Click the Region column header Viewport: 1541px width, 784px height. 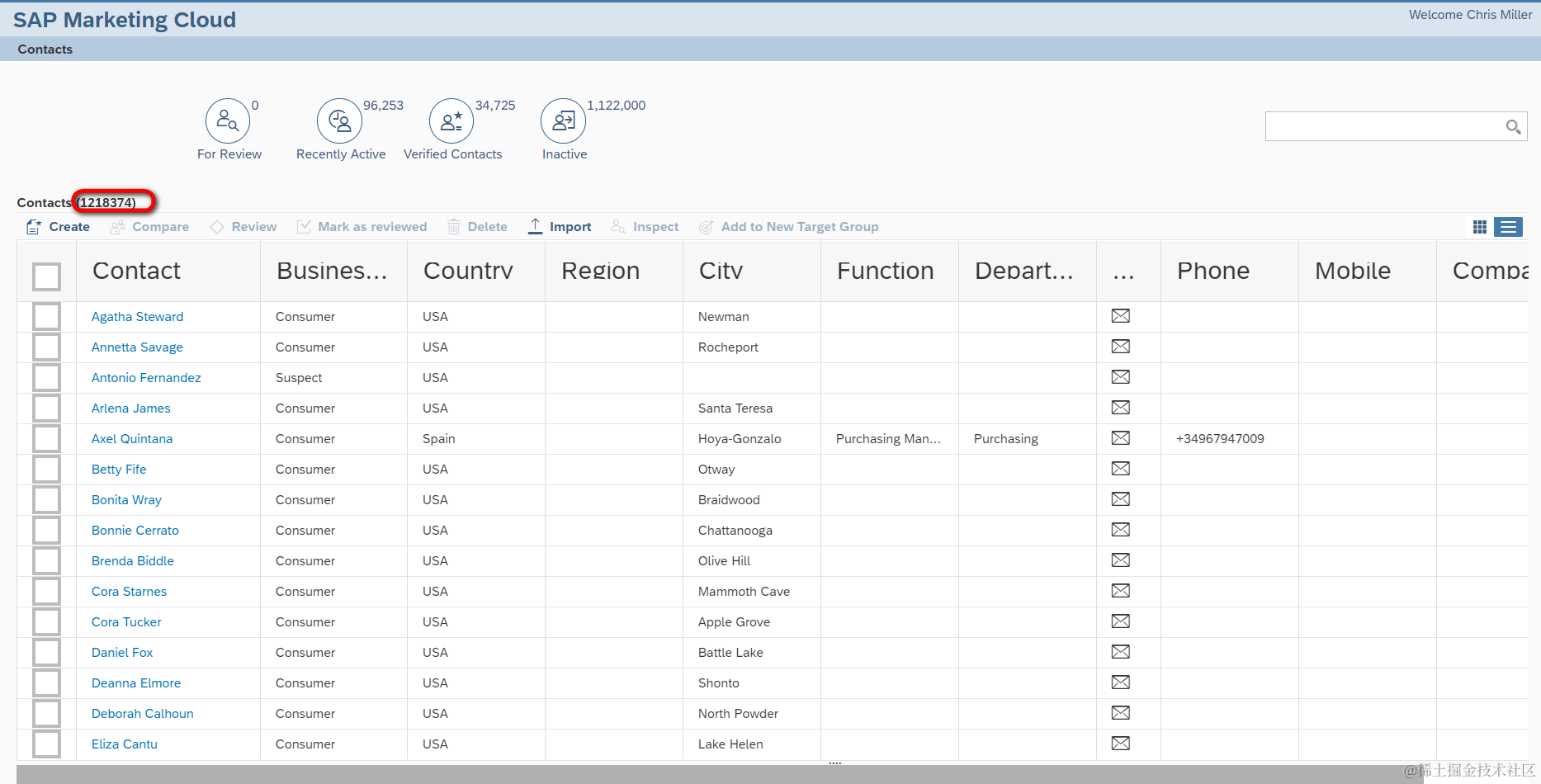614,271
